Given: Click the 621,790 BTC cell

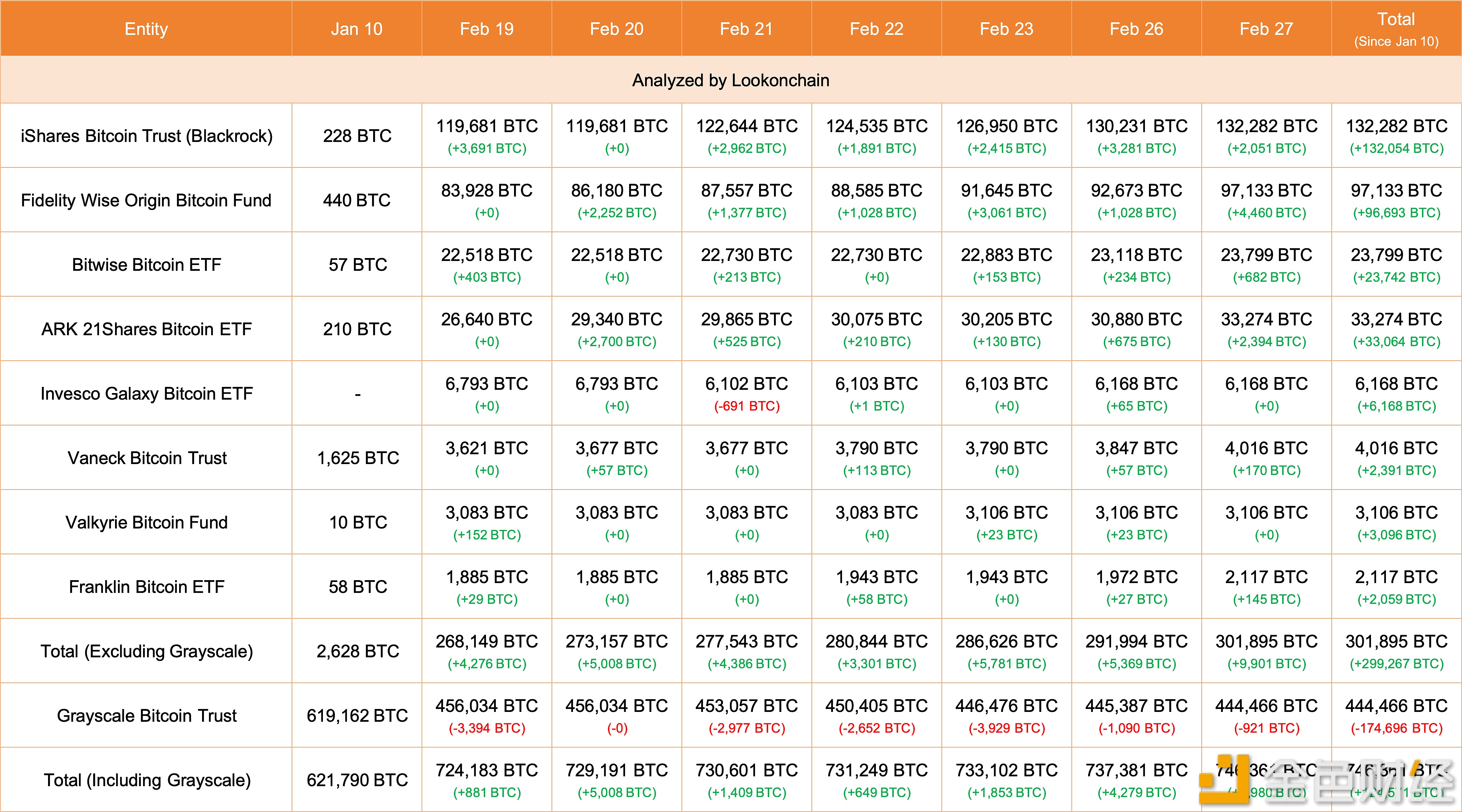Looking at the screenshot, I should click(x=357, y=780).
